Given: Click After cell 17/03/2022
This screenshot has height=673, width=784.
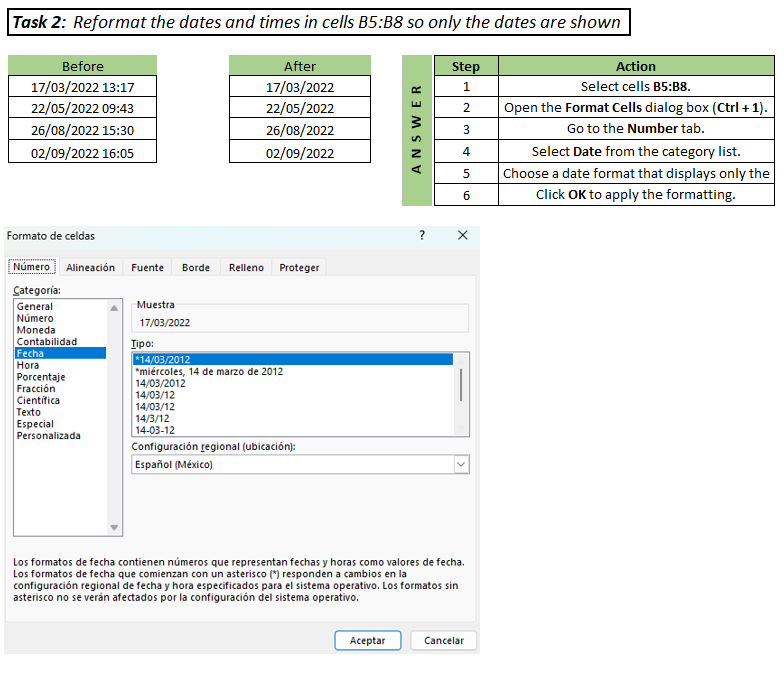Looking at the screenshot, I should point(300,86).
